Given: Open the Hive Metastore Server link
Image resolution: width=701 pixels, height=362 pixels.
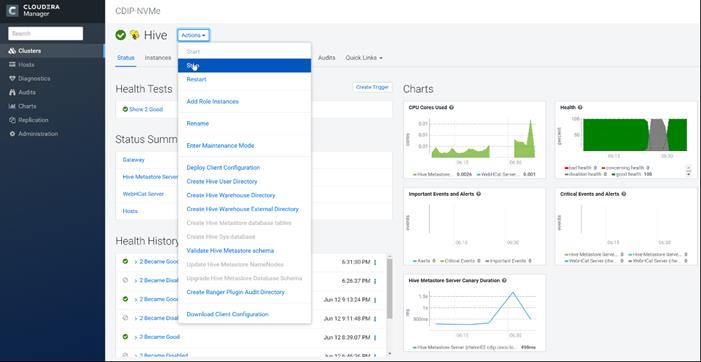Looking at the screenshot, I should [150, 177].
